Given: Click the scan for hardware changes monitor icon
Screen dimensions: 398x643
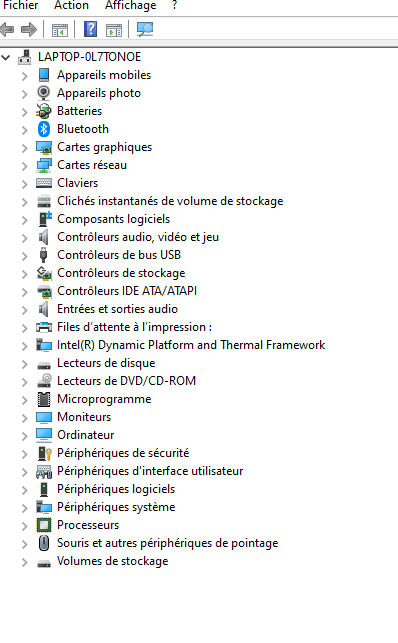Looking at the screenshot, I should [145, 29].
